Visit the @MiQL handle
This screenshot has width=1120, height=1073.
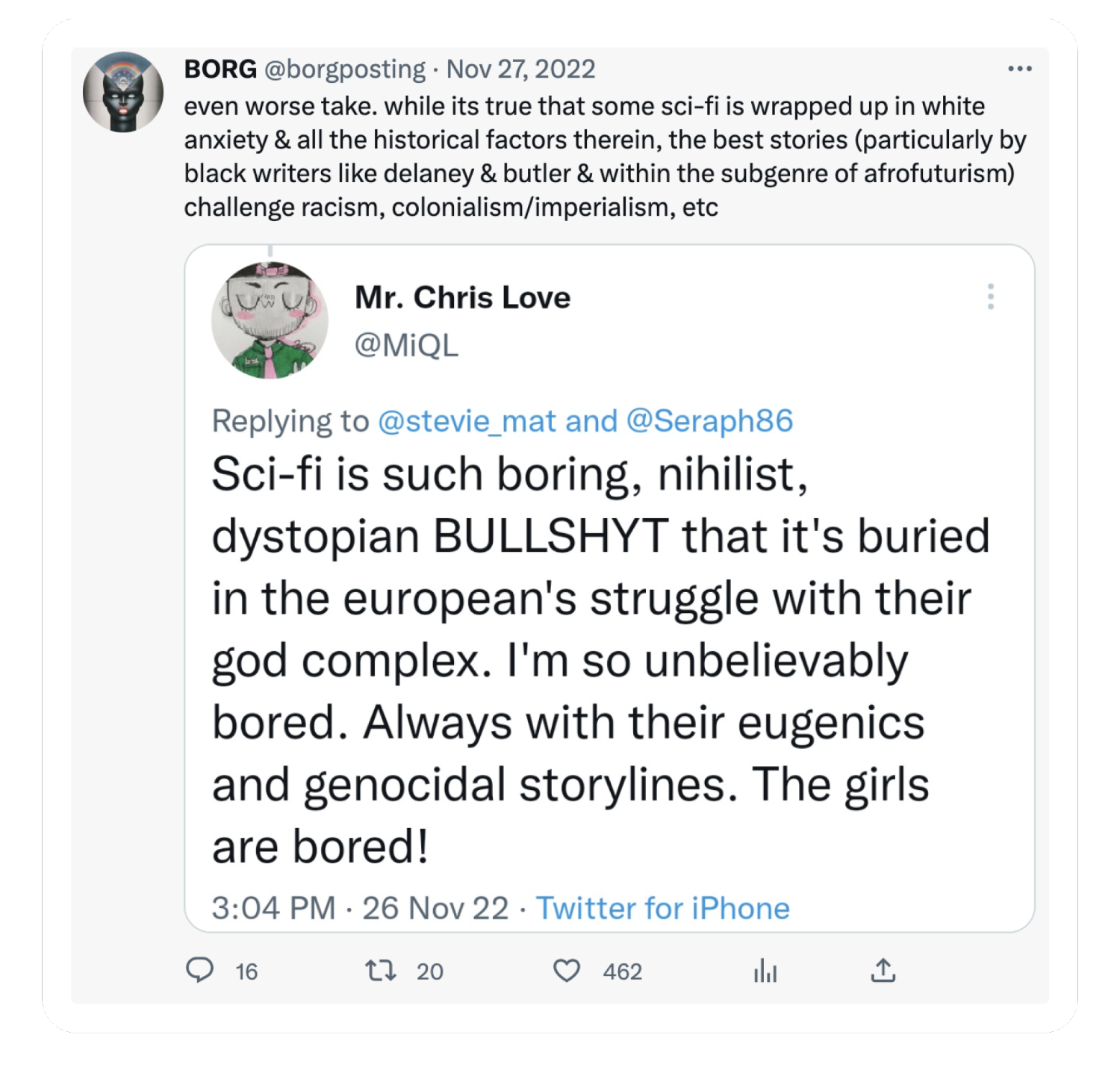(407, 345)
